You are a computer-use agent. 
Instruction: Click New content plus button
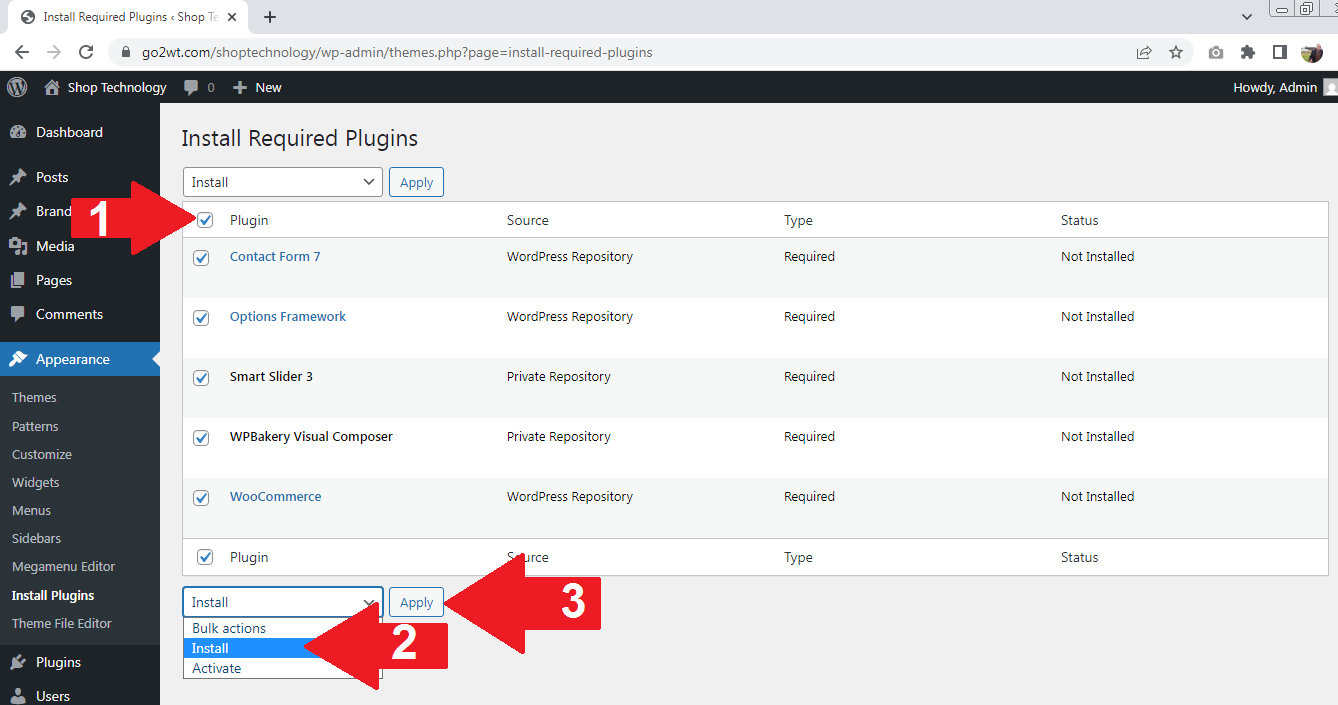click(x=257, y=87)
